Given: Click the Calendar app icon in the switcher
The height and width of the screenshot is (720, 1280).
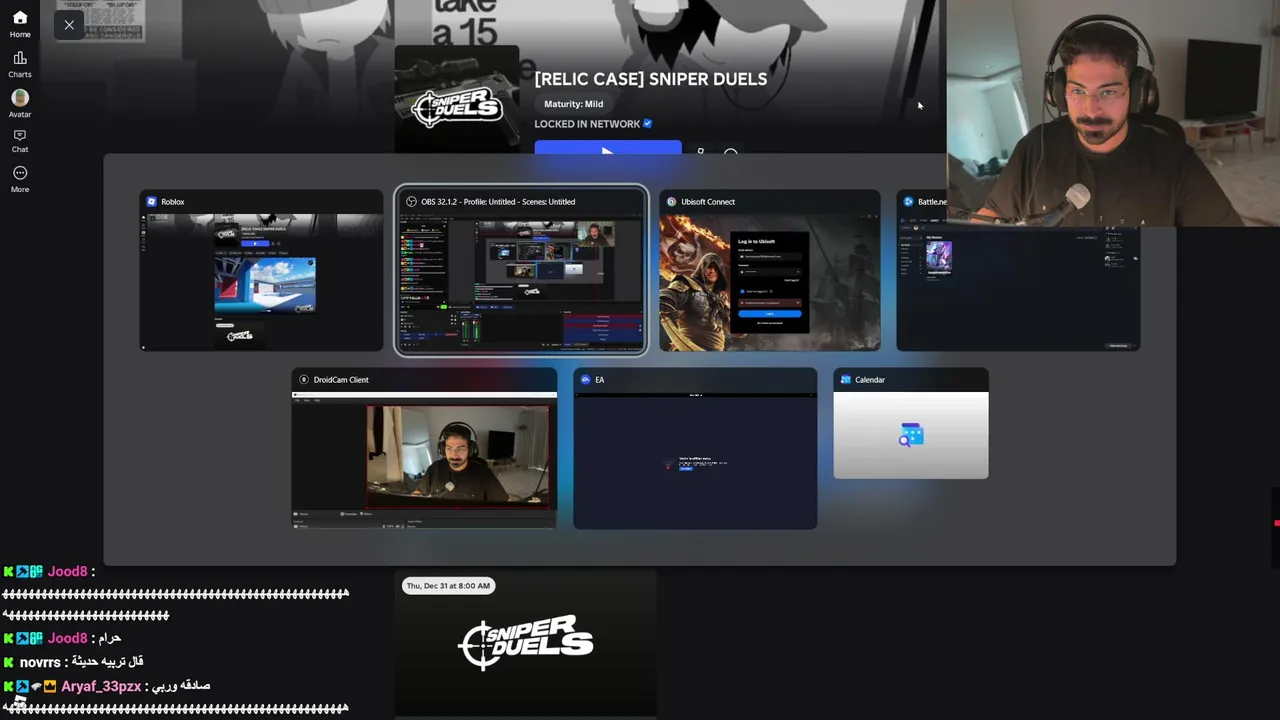Looking at the screenshot, I should pyautogui.click(x=846, y=380).
